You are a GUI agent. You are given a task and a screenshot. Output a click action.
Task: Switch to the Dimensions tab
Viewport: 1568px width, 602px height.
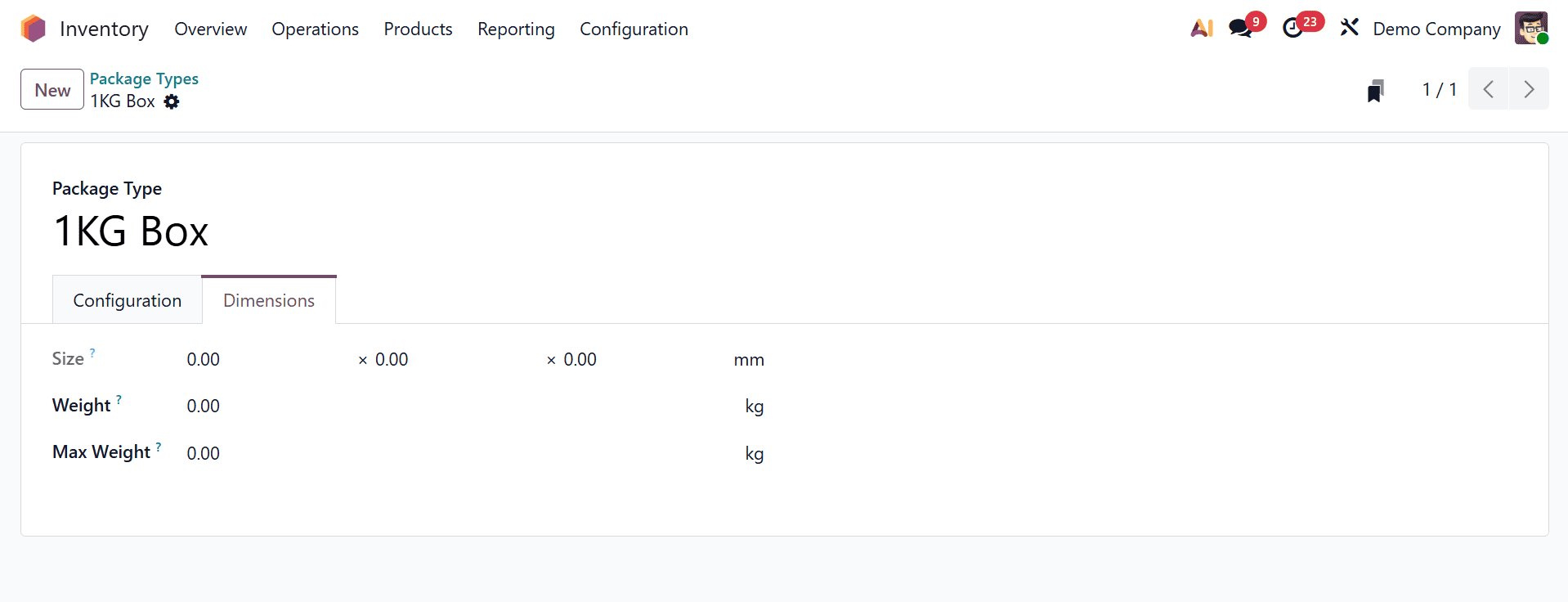[x=268, y=300]
